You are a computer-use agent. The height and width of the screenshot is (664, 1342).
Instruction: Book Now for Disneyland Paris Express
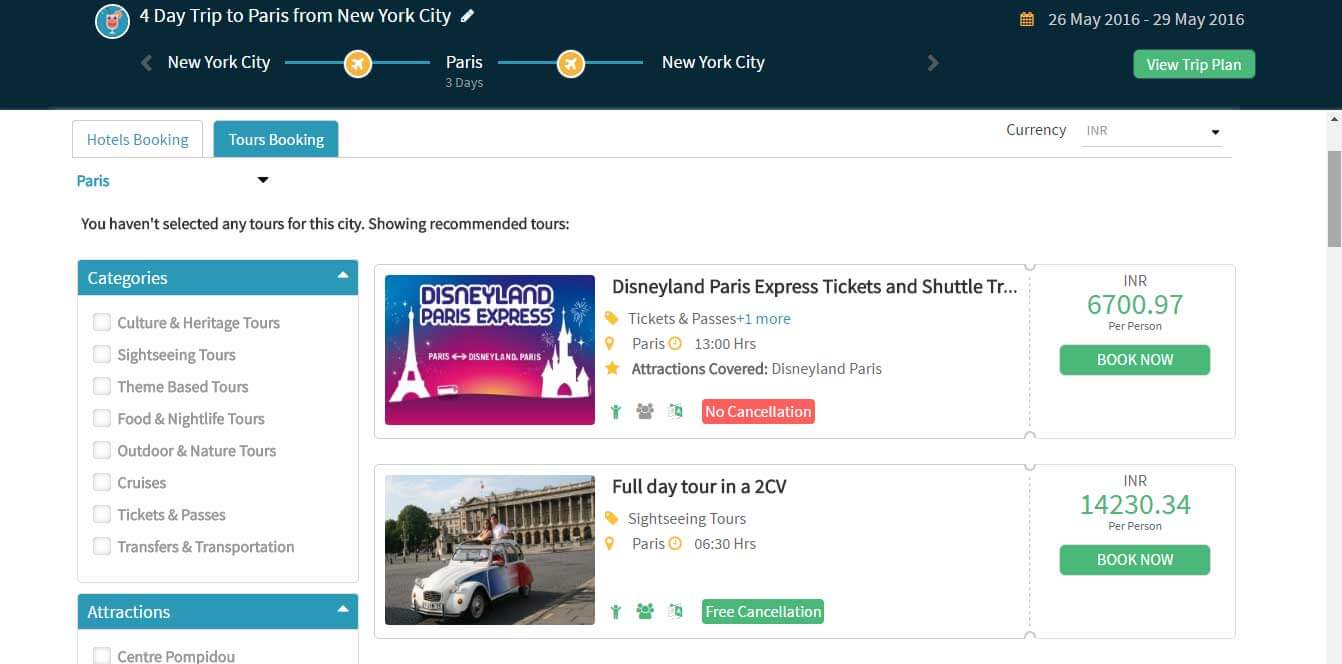1135,360
